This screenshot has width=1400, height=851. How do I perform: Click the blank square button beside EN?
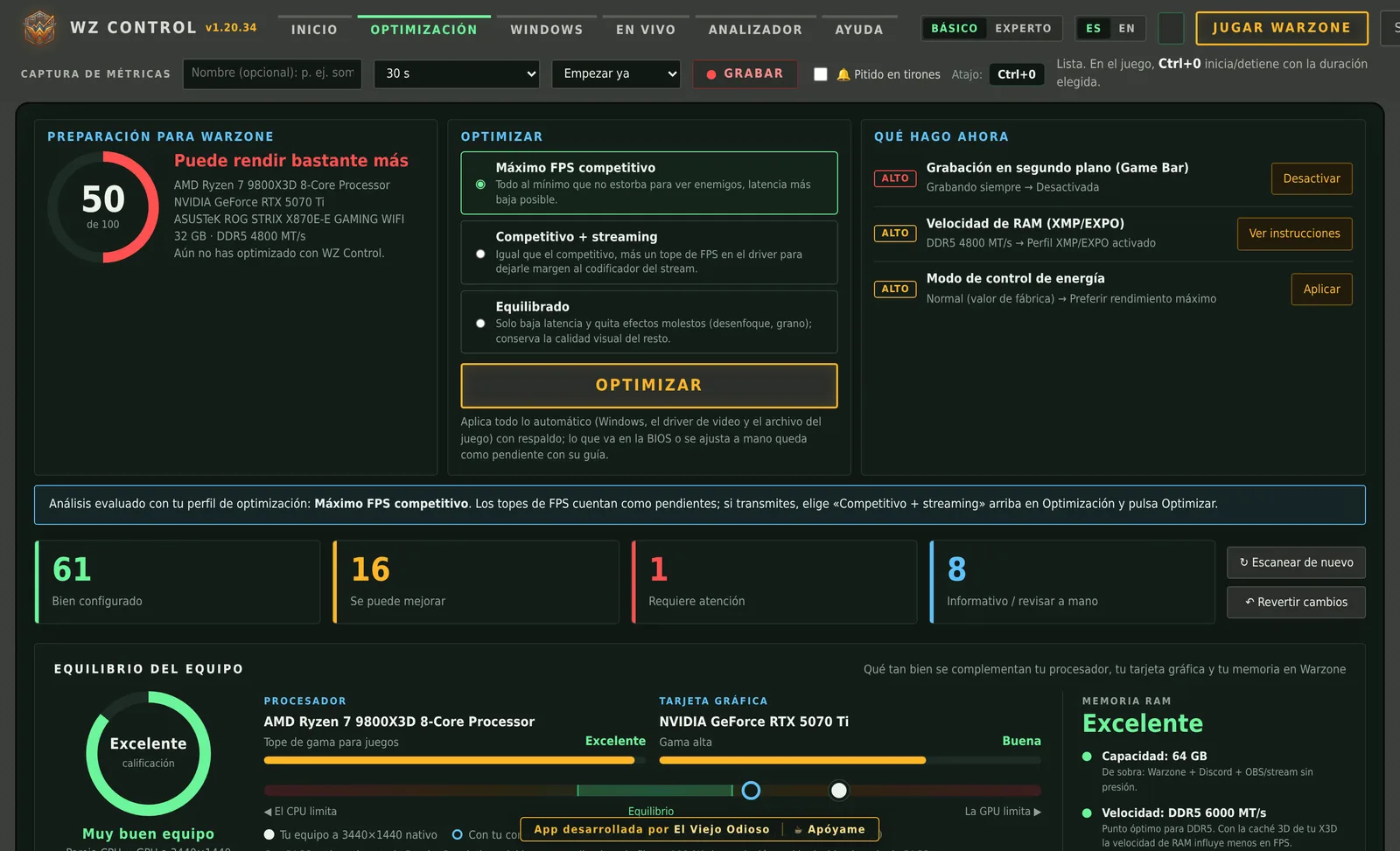[x=1171, y=28]
